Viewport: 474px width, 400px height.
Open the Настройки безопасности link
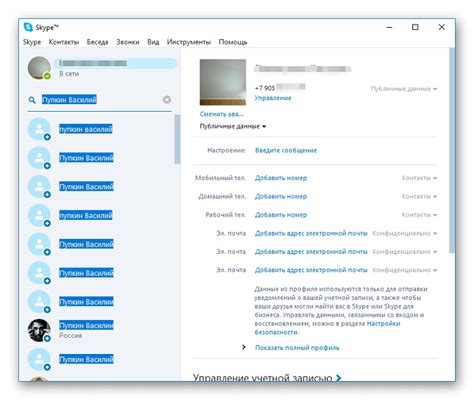click(383, 324)
